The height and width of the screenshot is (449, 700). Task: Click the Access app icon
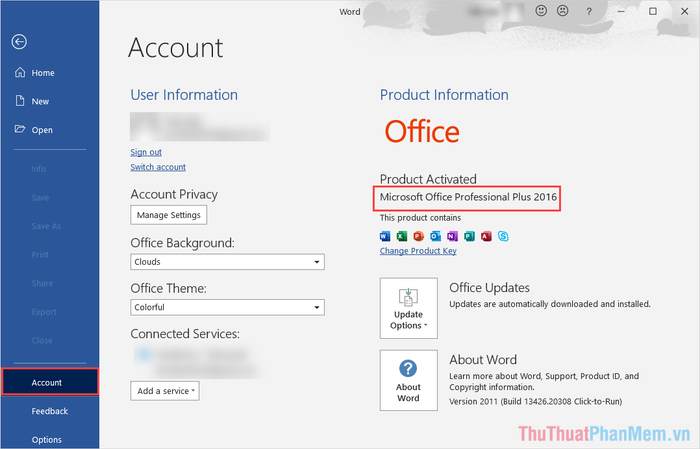click(x=487, y=236)
